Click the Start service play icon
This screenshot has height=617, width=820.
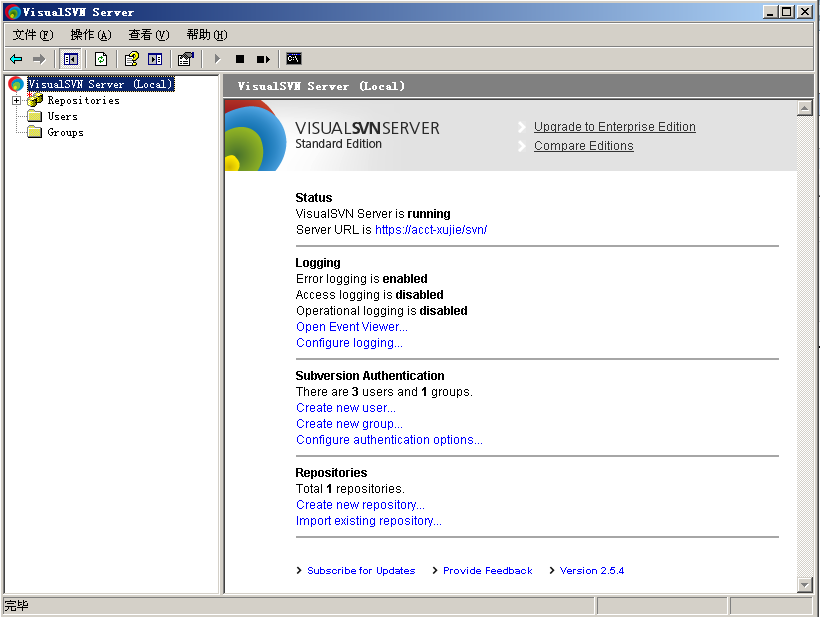tap(218, 59)
